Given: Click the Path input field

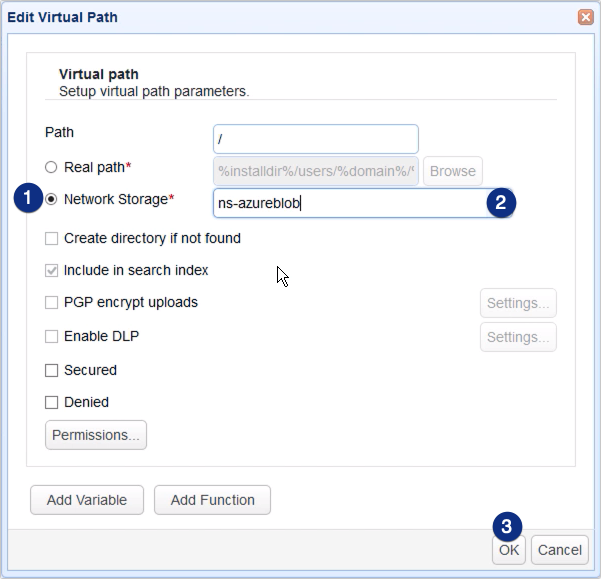Looking at the screenshot, I should 315,139.
